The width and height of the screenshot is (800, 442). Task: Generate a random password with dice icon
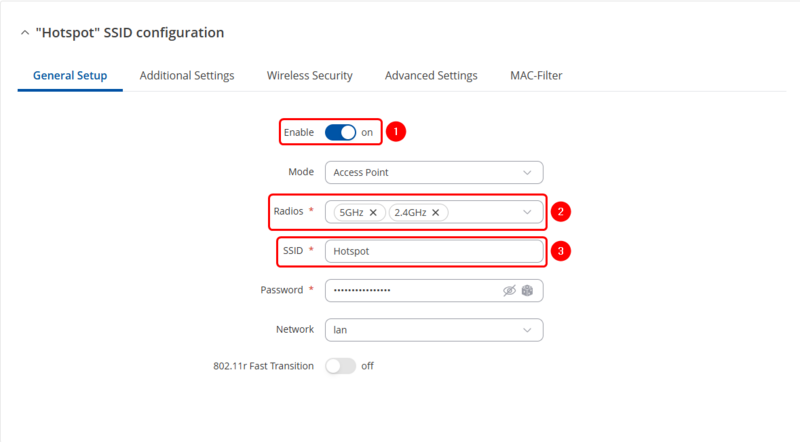coord(527,290)
